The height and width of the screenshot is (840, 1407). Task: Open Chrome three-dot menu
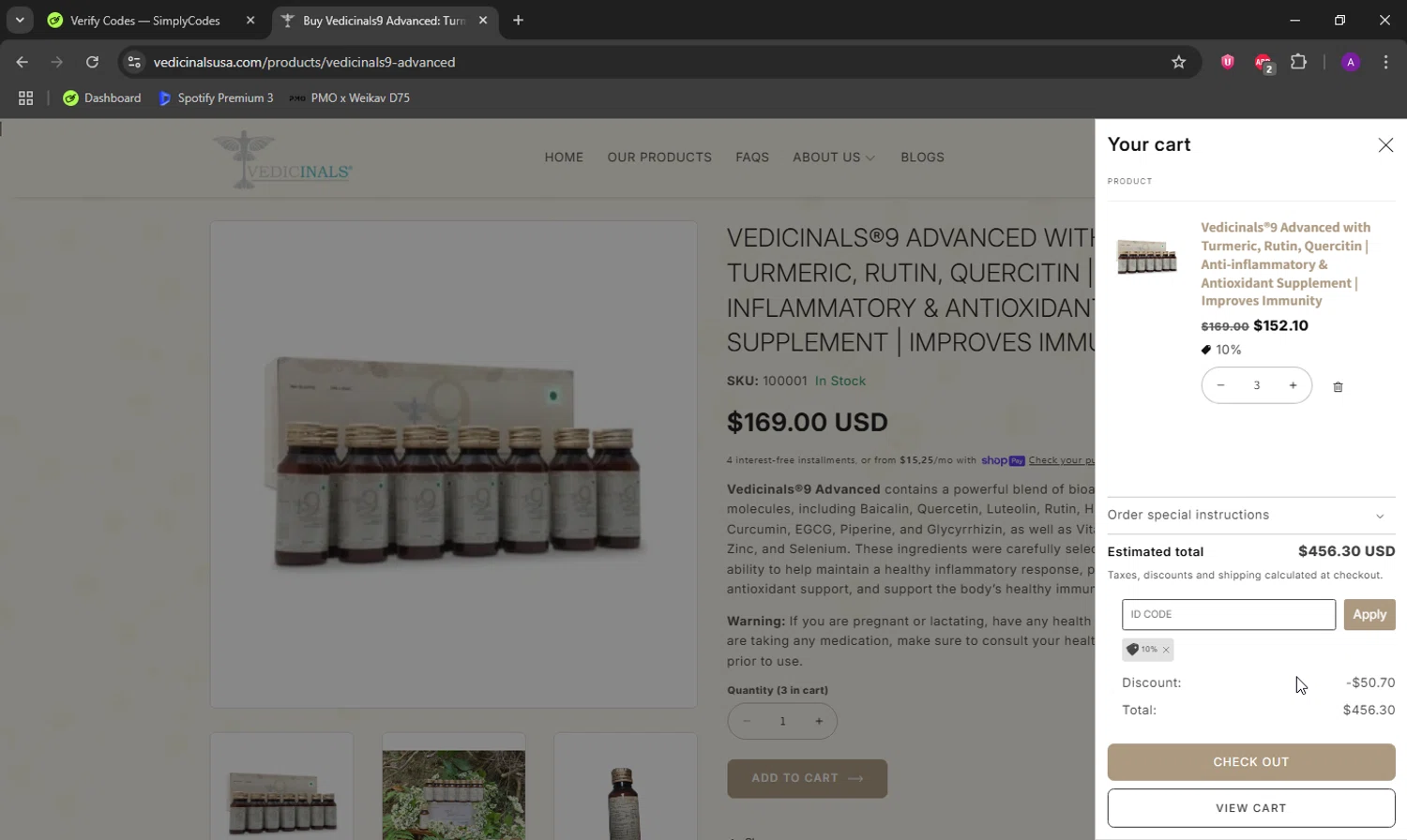(x=1385, y=62)
